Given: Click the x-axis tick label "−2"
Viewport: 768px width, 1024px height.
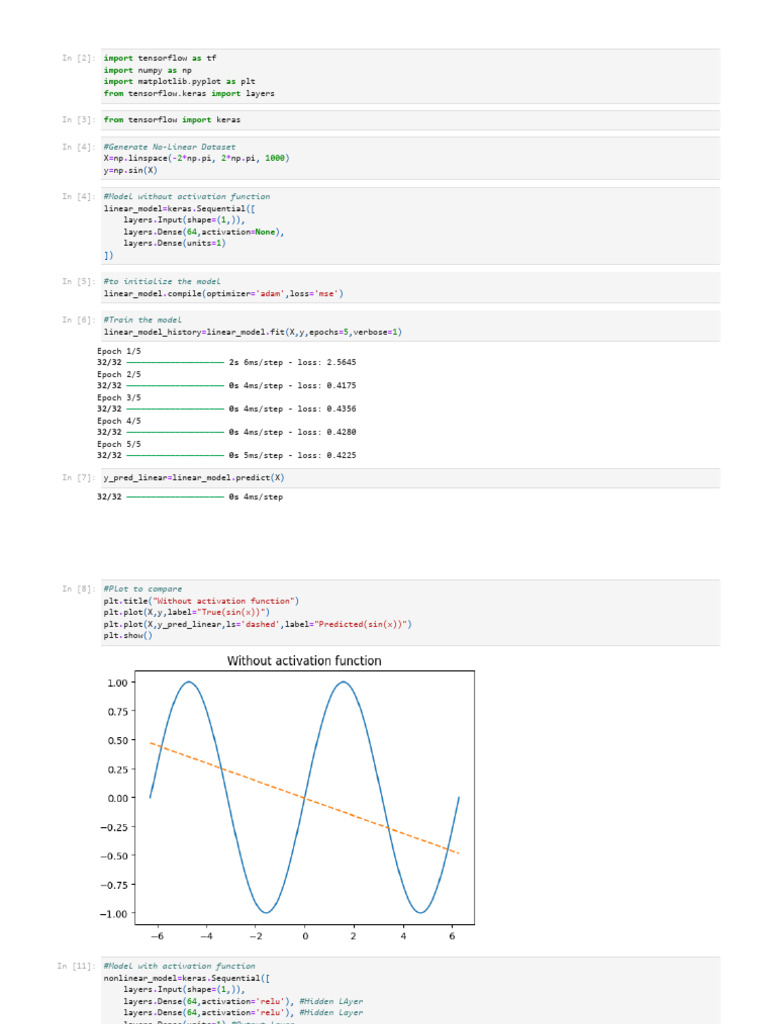Looking at the screenshot, I should coord(255,936).
